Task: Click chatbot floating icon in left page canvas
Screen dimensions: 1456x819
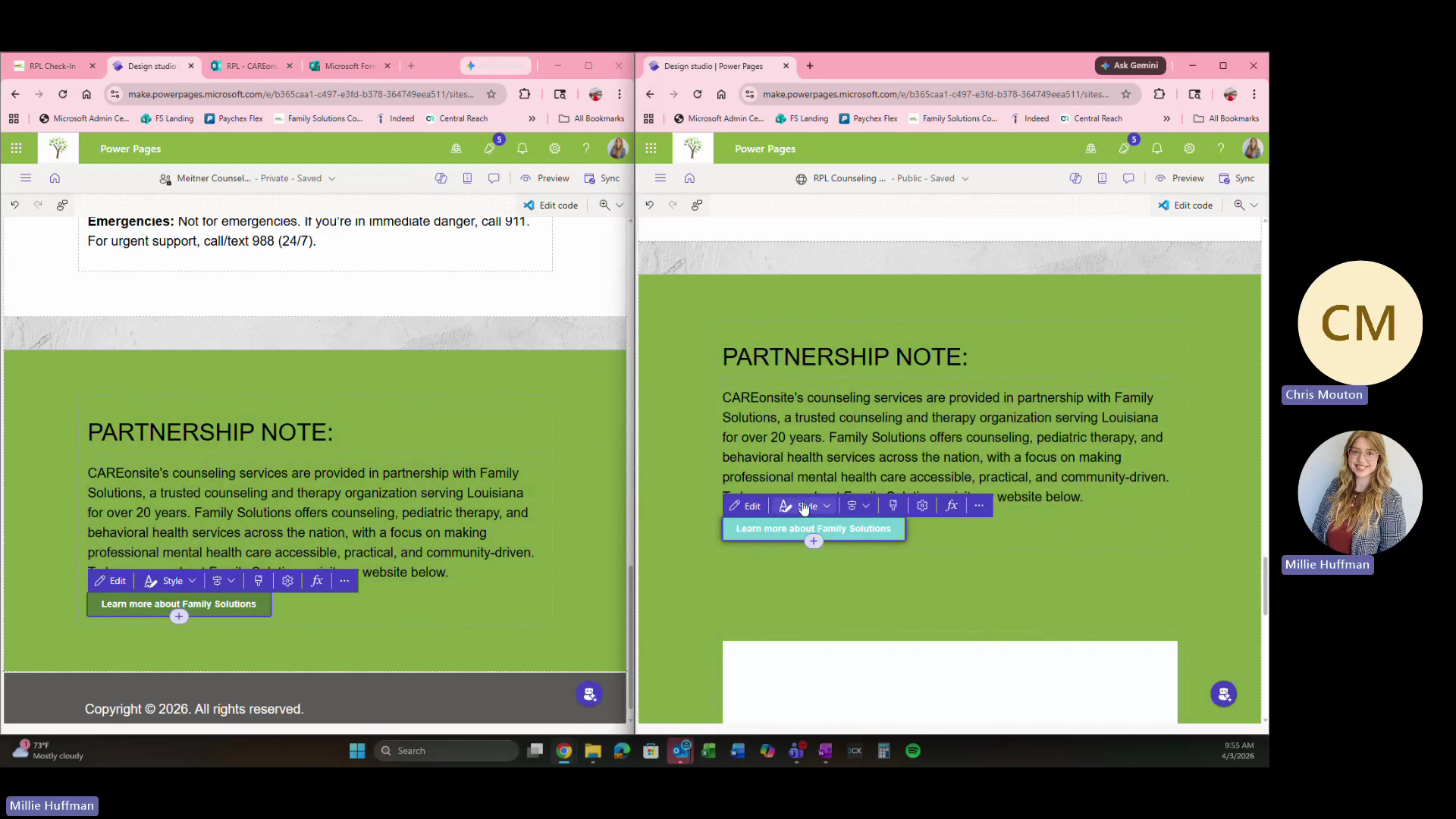Action: 589,694
